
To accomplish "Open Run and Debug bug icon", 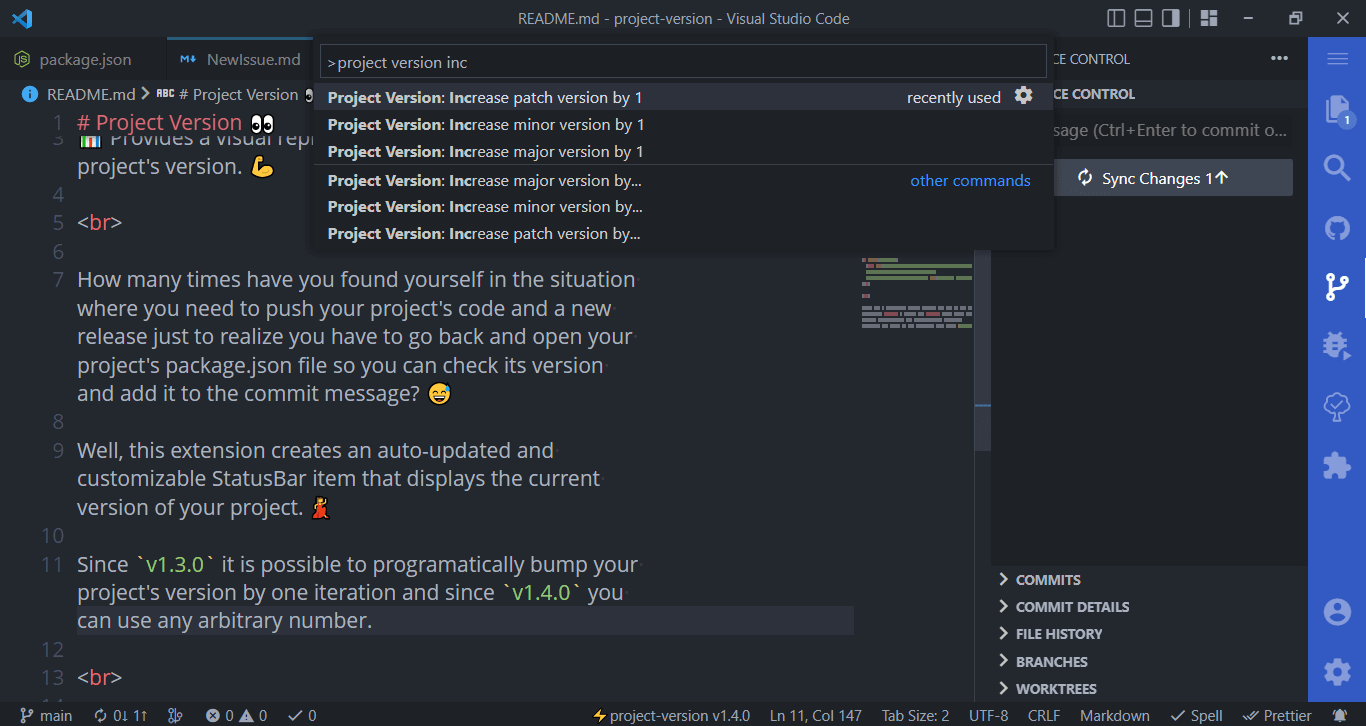I will click(1337, 346).
